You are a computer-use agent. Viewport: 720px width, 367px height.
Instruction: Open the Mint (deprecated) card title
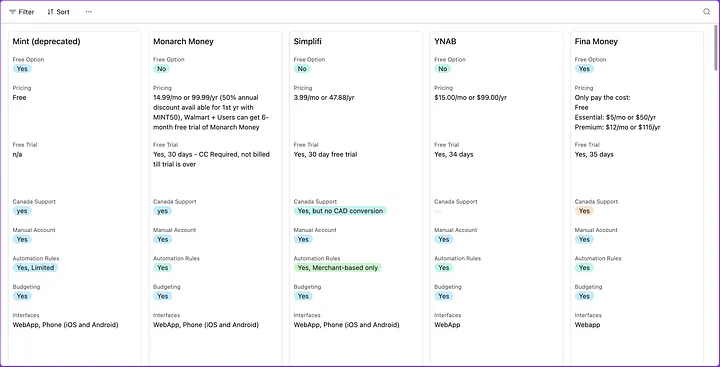[x=46, y=41]
